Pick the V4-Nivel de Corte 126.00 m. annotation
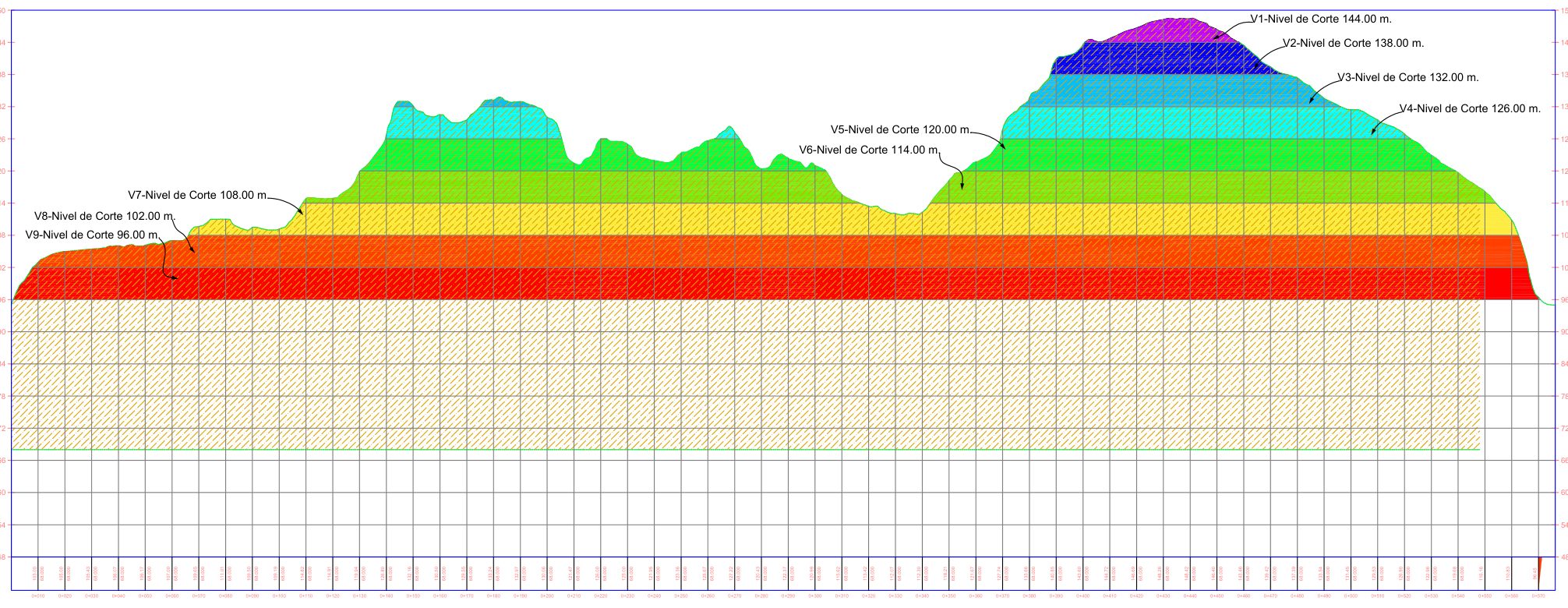 (1470, 108)
